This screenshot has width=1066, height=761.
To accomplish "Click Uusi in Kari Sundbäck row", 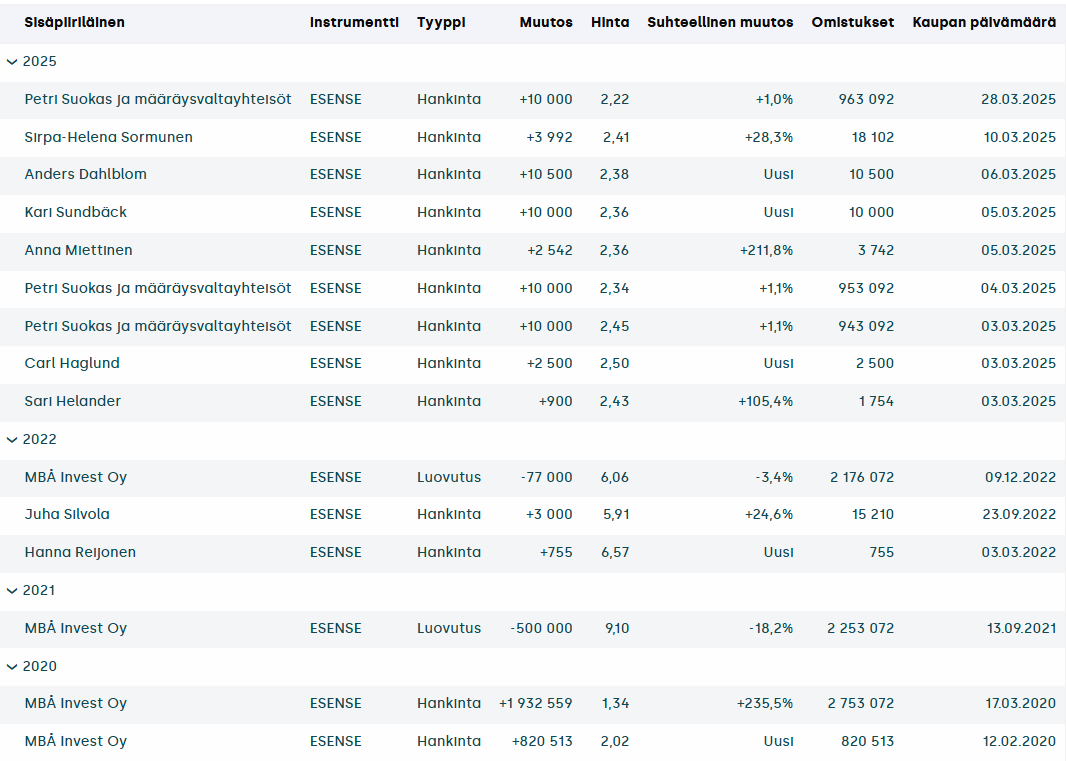I will pyautogui.click(x=778, y=212).
